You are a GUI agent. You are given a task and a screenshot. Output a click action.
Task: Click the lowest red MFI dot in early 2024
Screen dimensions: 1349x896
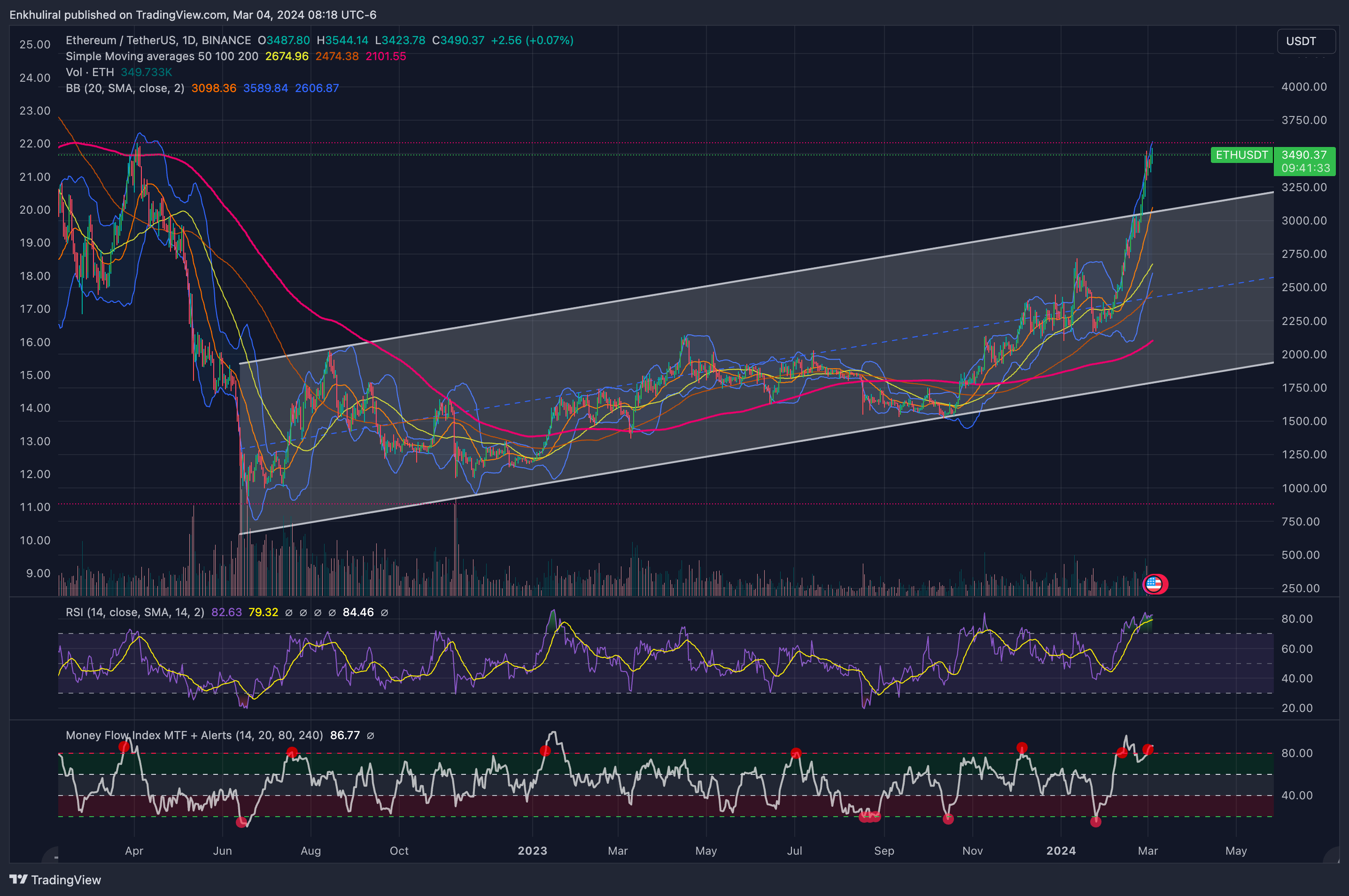click(1095, 822)
